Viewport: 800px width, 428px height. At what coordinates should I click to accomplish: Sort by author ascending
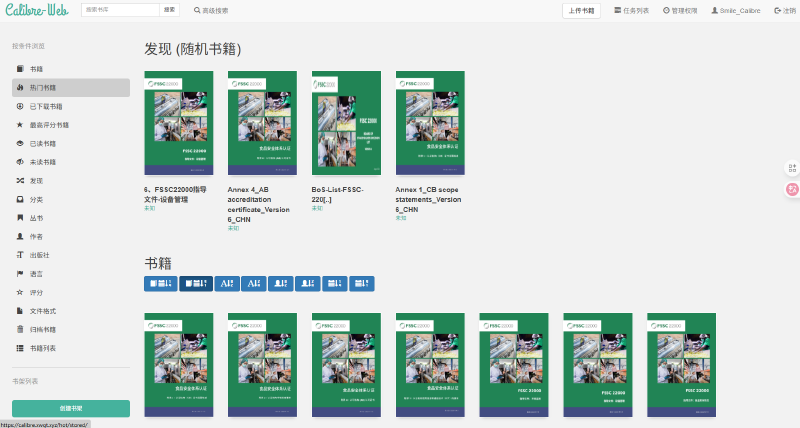coord(281,284)
